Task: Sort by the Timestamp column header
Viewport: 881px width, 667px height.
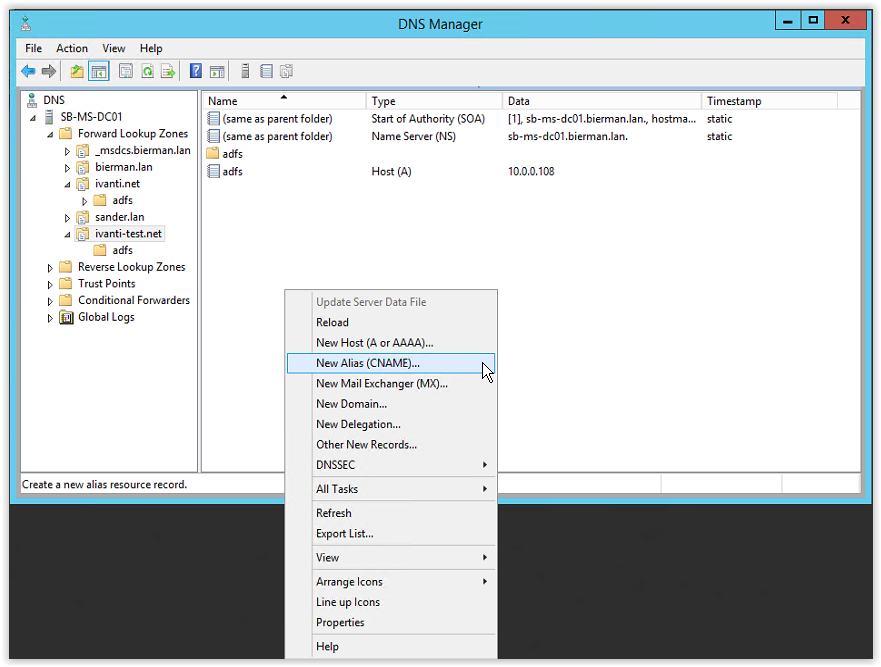Action: point(770,101)
